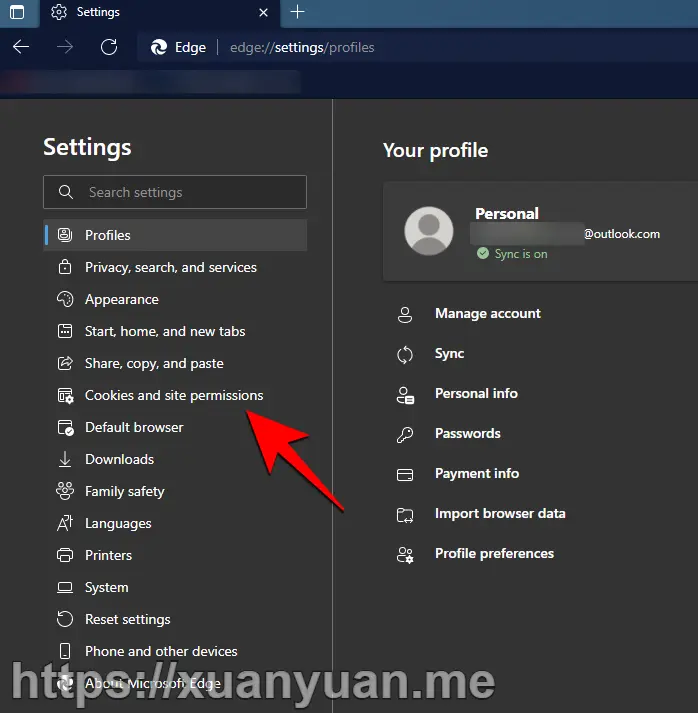
Task: Add a new tab with plus icon
Action: point(297,12)
